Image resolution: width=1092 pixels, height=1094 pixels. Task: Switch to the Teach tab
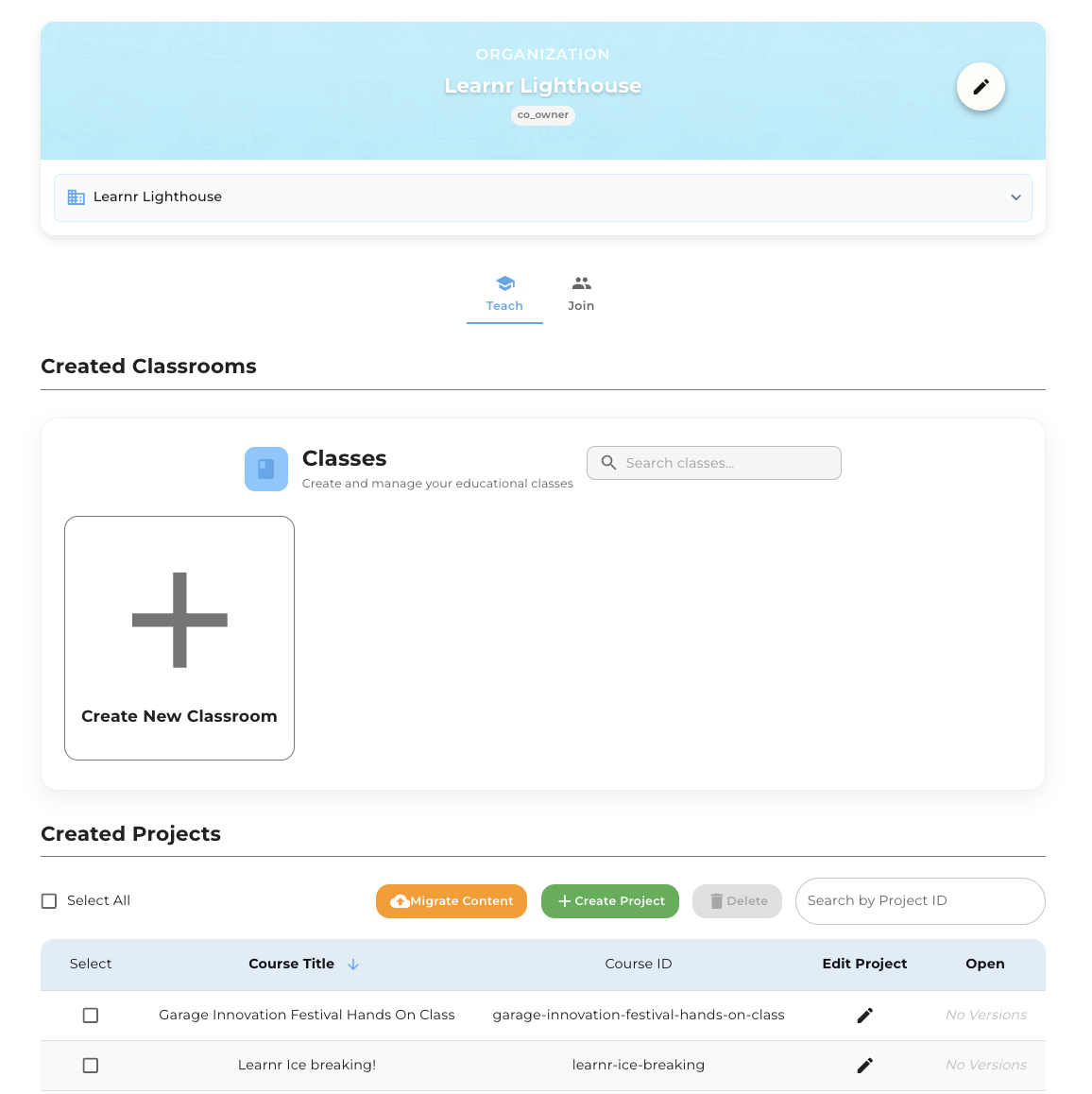coord(504,294)
